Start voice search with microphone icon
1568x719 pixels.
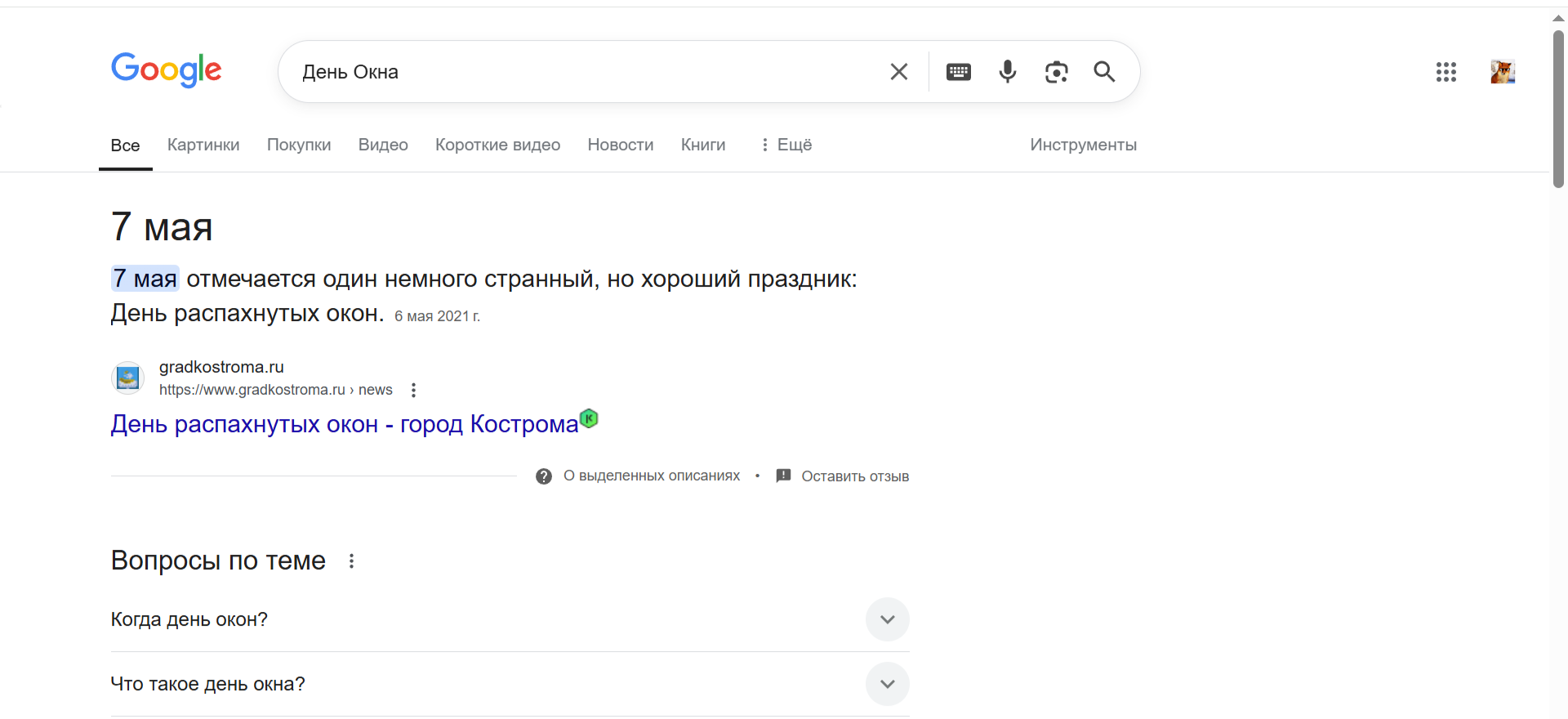1007,72
